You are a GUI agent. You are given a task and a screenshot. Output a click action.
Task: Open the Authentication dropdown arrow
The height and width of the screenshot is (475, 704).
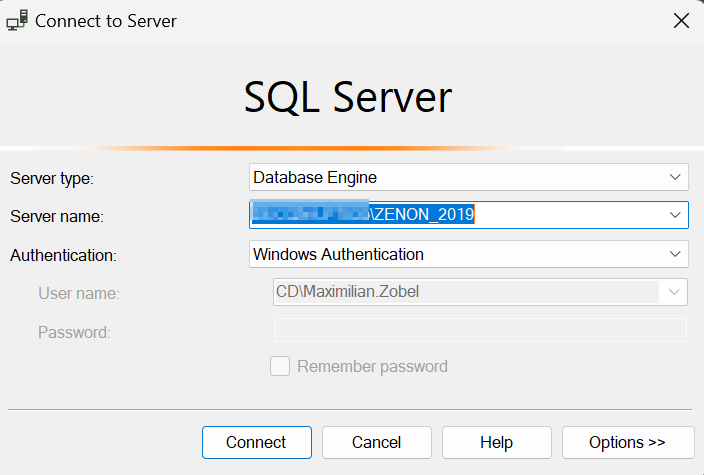coord(674,254)
